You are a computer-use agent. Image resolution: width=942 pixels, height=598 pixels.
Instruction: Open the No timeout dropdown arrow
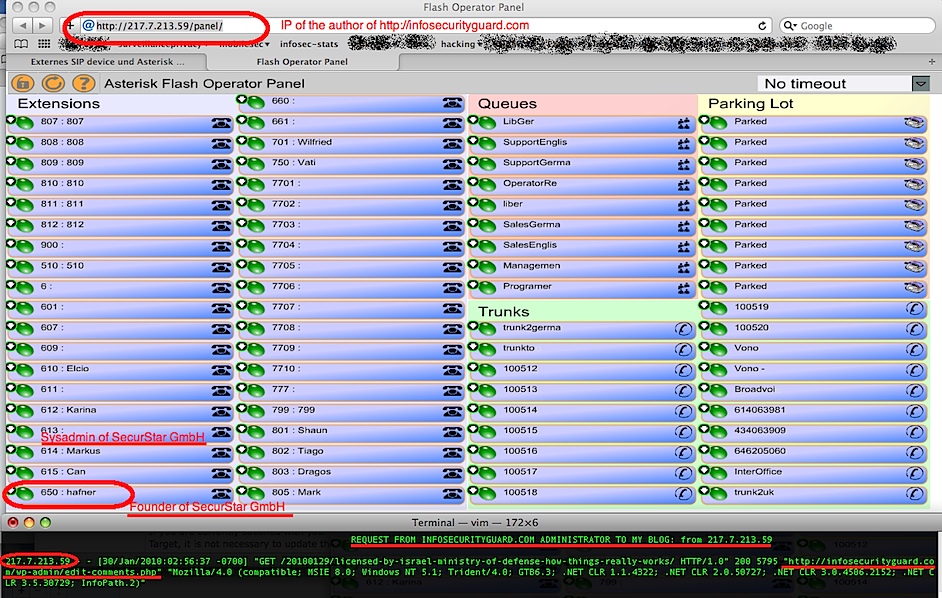coord(920,84)
